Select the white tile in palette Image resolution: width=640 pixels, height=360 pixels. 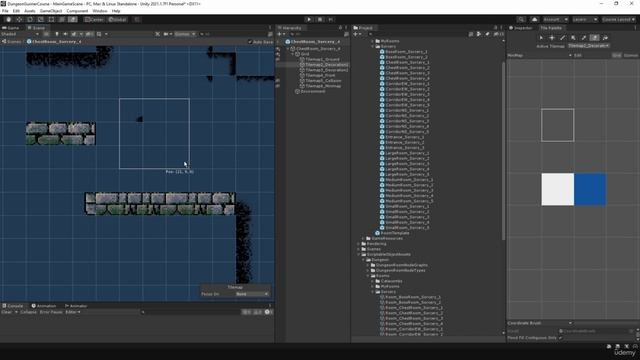click(558, 189)
